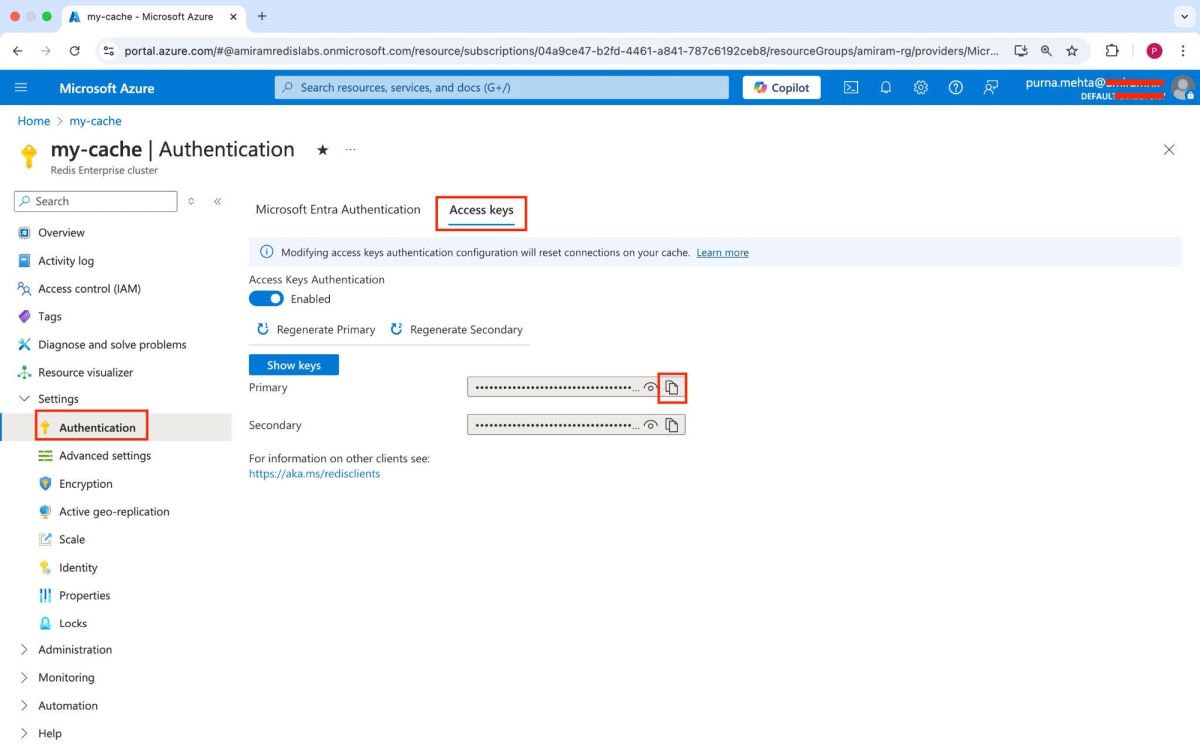Open the notifications bell
This screenshot has height=749, width=1200.
pos(886,87)
